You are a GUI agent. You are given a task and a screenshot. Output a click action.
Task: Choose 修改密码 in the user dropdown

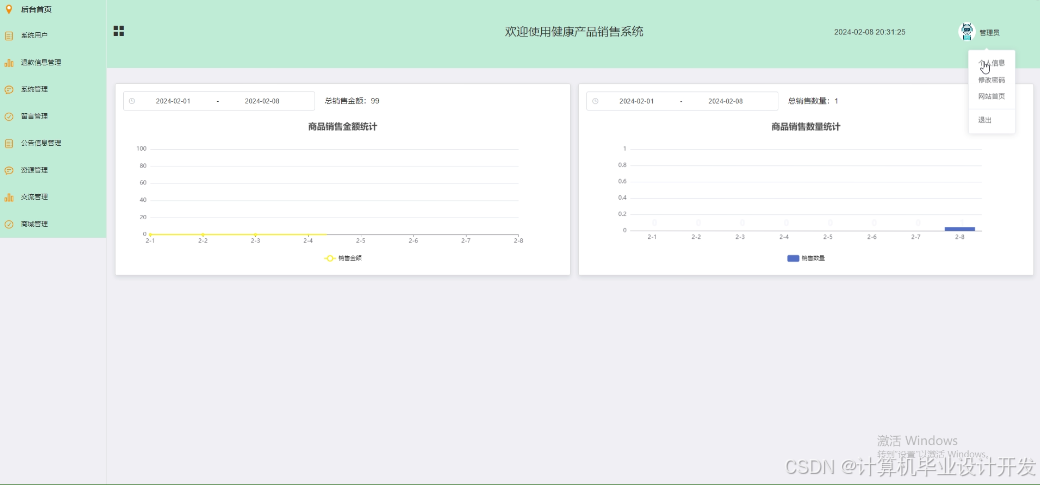tap(992, 80)
